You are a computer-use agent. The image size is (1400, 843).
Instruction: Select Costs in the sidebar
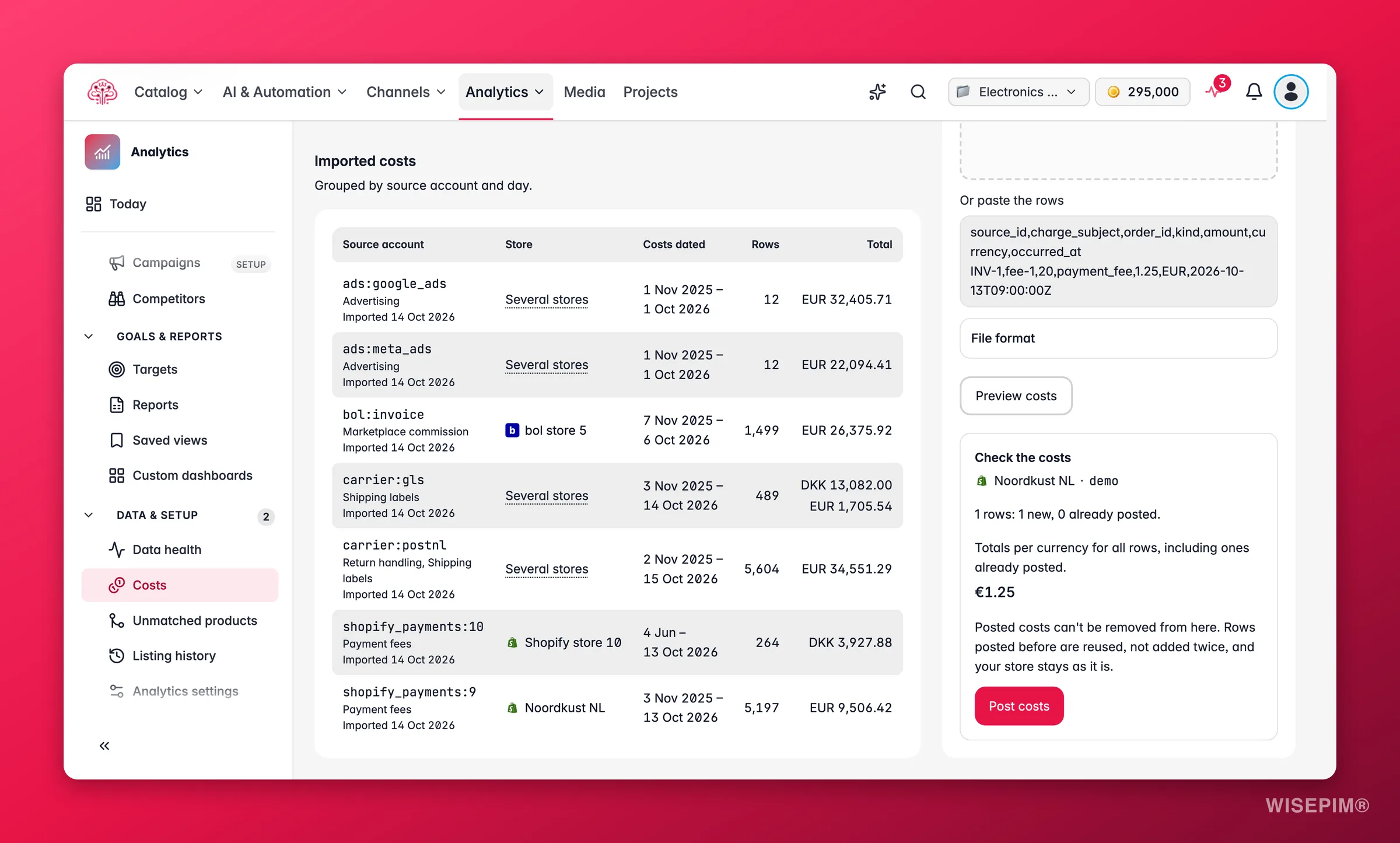click(180, 585)
